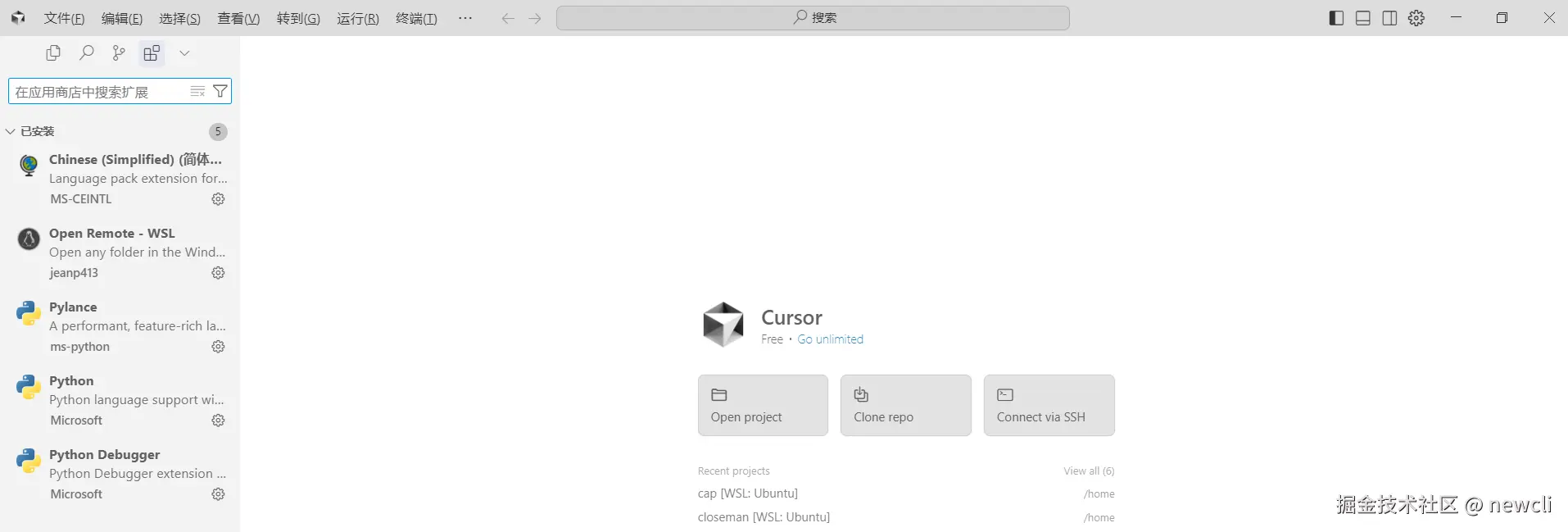This screenshot has height=532, width=1568.
Task: Open the 运行(R) menu
Action: pyautogui.click(x=358, y=18)
